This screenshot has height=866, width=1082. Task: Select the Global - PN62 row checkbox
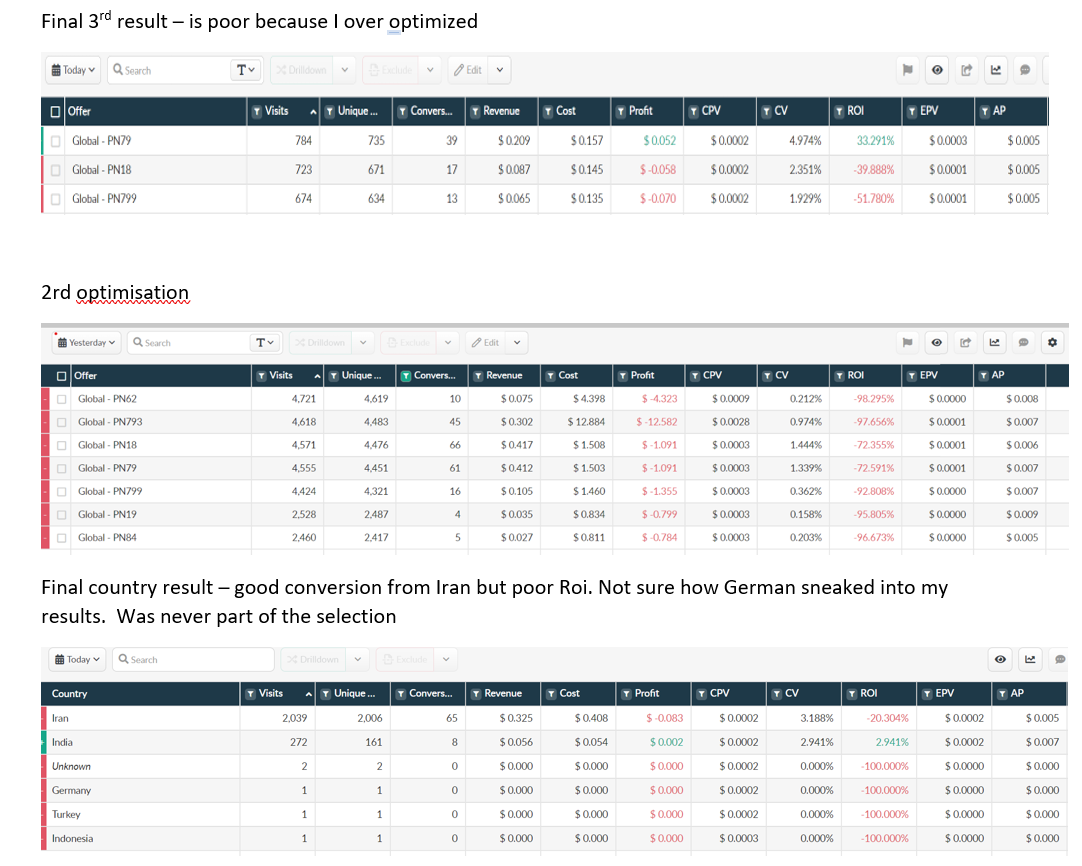click(62, 399)
